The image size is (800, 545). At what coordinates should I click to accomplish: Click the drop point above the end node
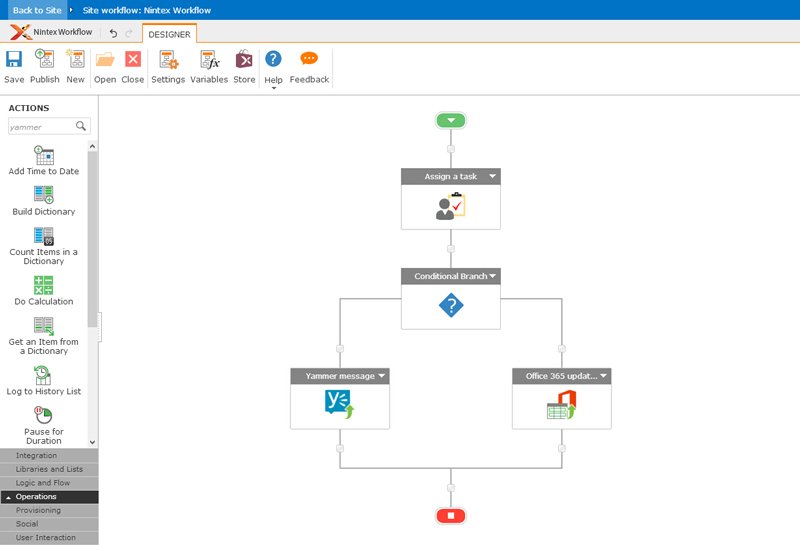(x=451, y=488)
